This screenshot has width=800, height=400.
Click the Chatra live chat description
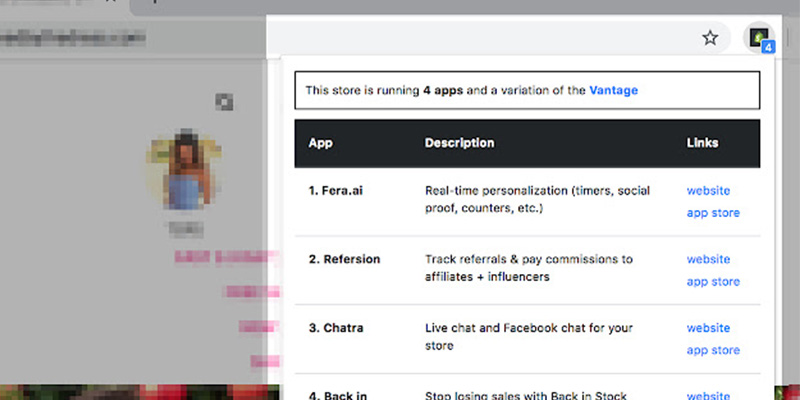pos(529,336)
